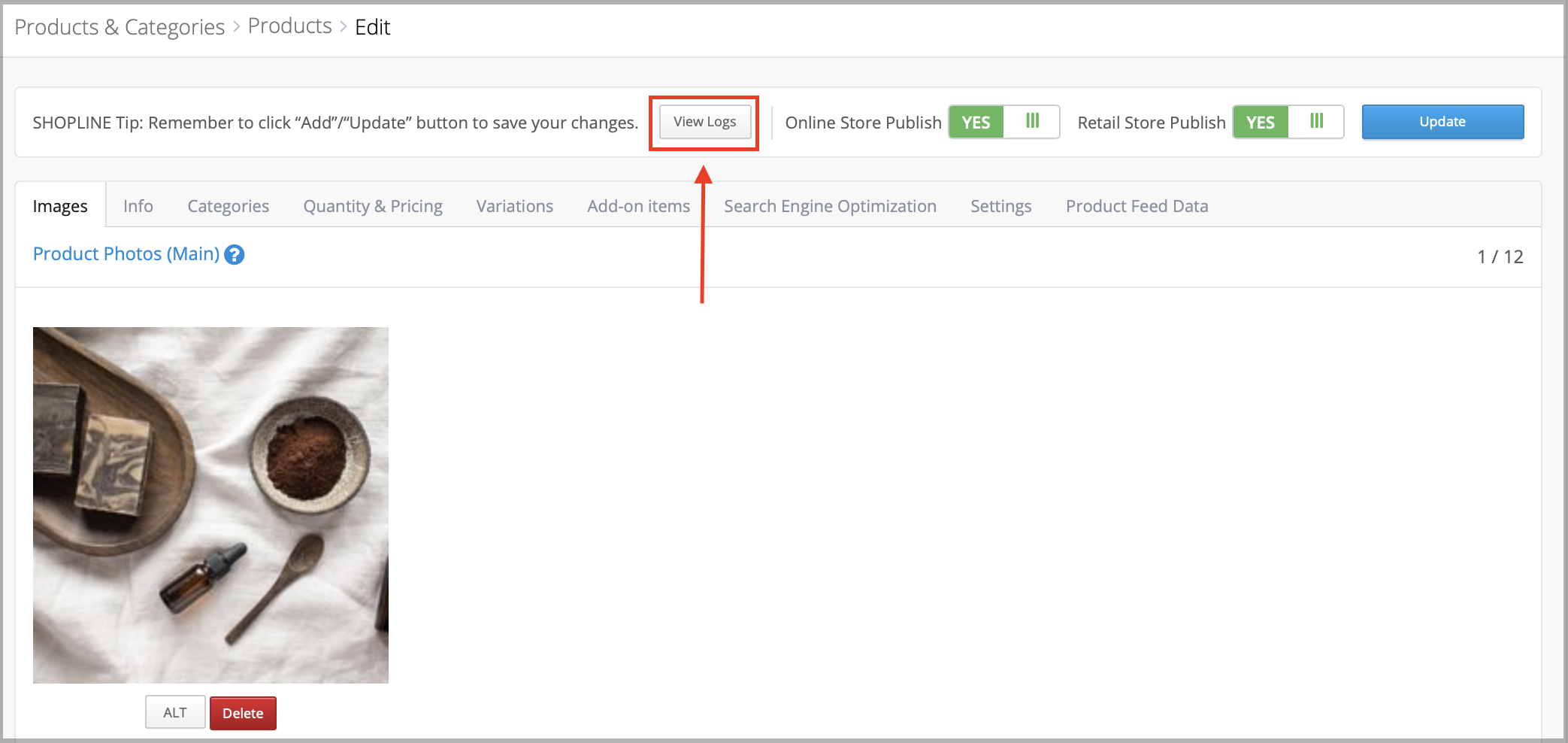This screenshot has height=743, width=1568.
Task: Go to the Variations tab
Action: pyautogui.click(x=514, y=206)
